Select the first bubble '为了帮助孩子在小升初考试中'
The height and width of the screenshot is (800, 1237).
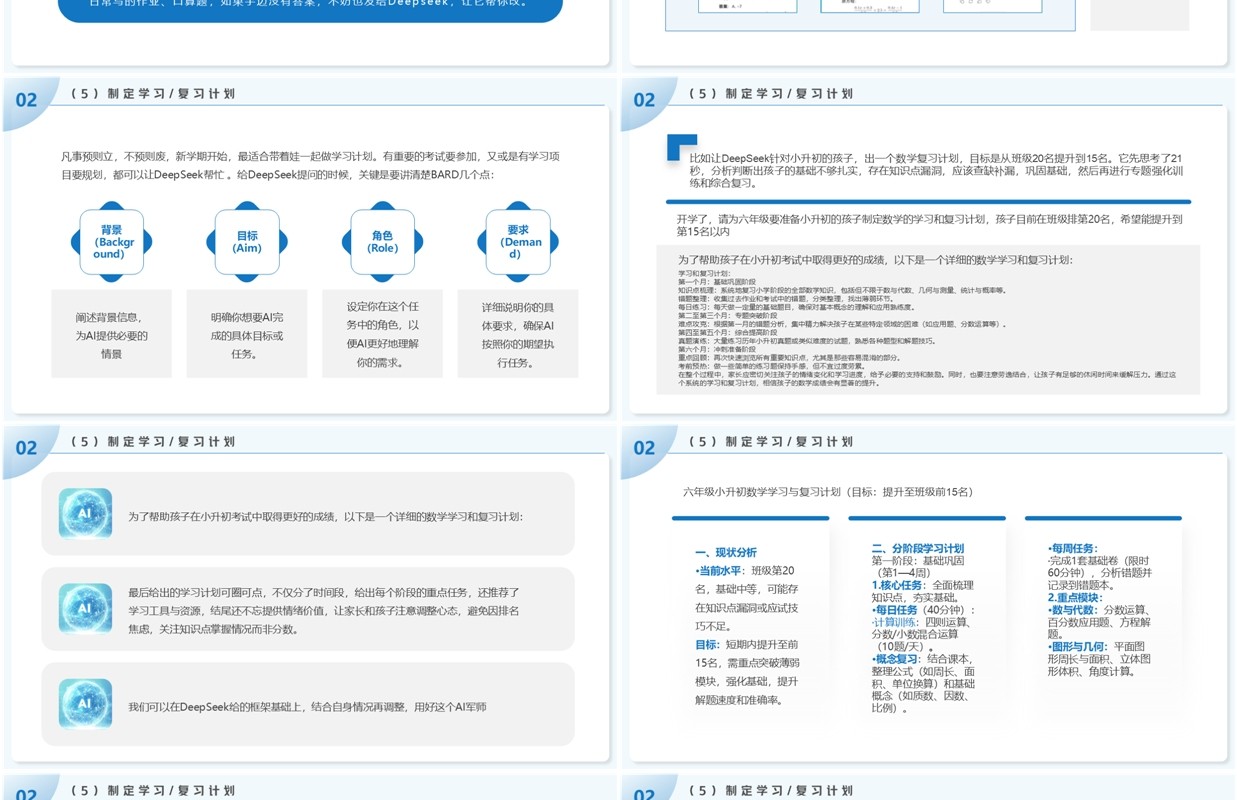308,514
